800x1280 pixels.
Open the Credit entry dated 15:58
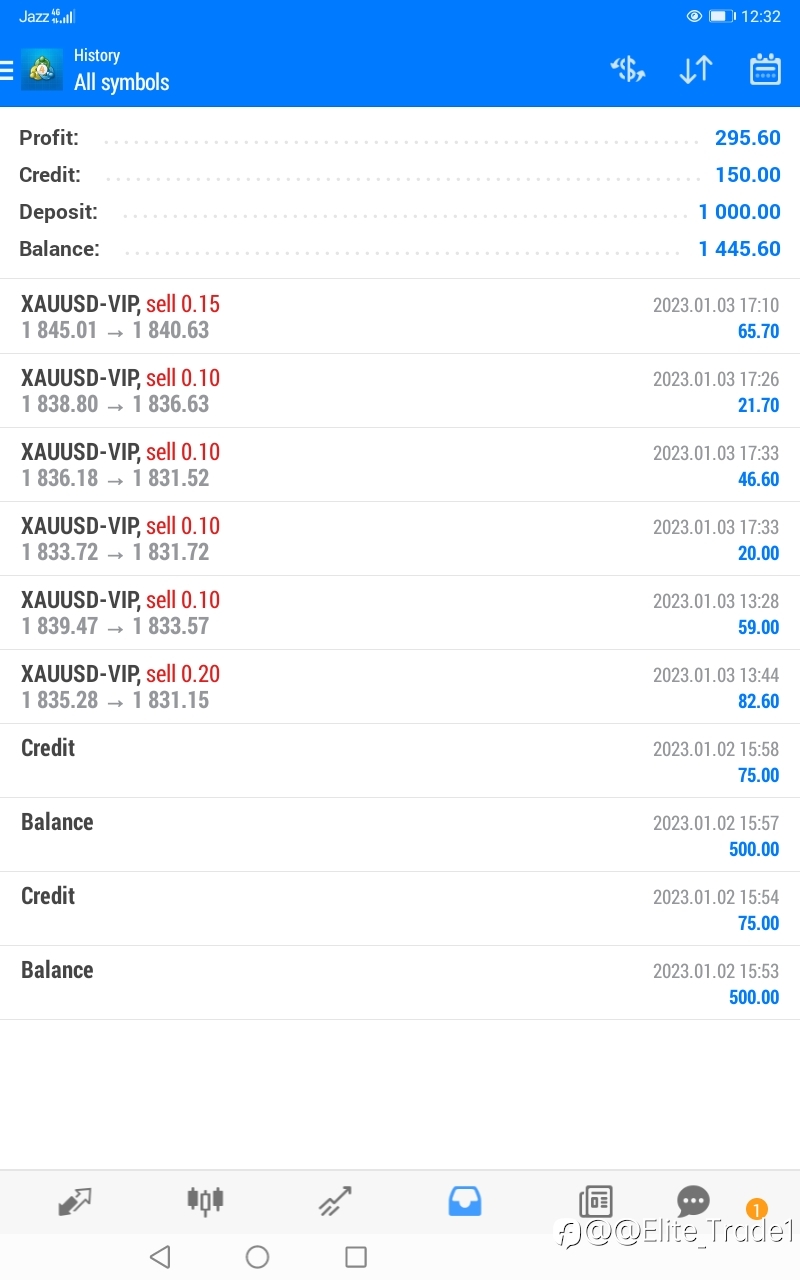[x=400, y=761]
